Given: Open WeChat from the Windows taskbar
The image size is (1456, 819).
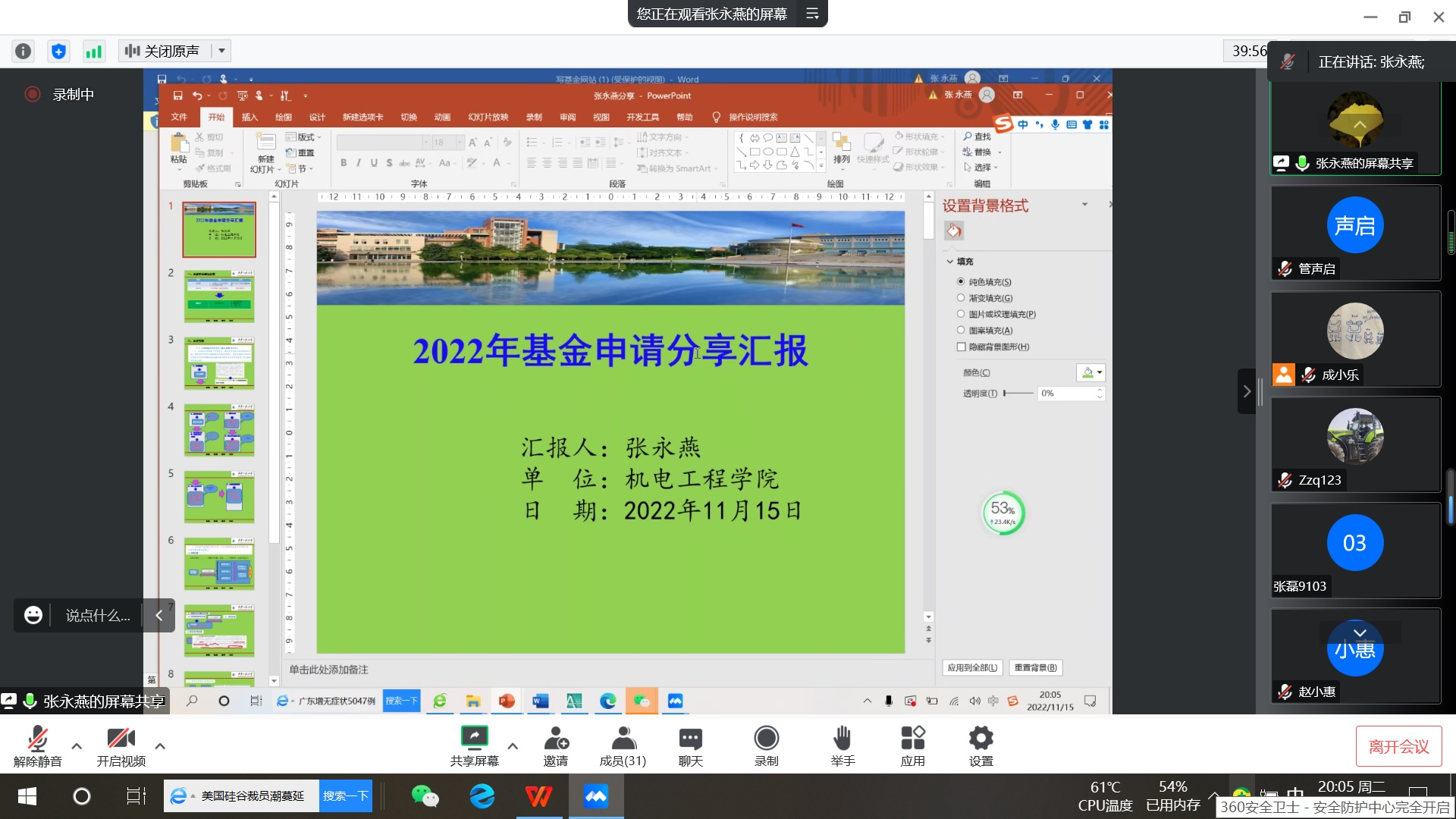Looking at the screenshot, I should click(x=425, y=796).
